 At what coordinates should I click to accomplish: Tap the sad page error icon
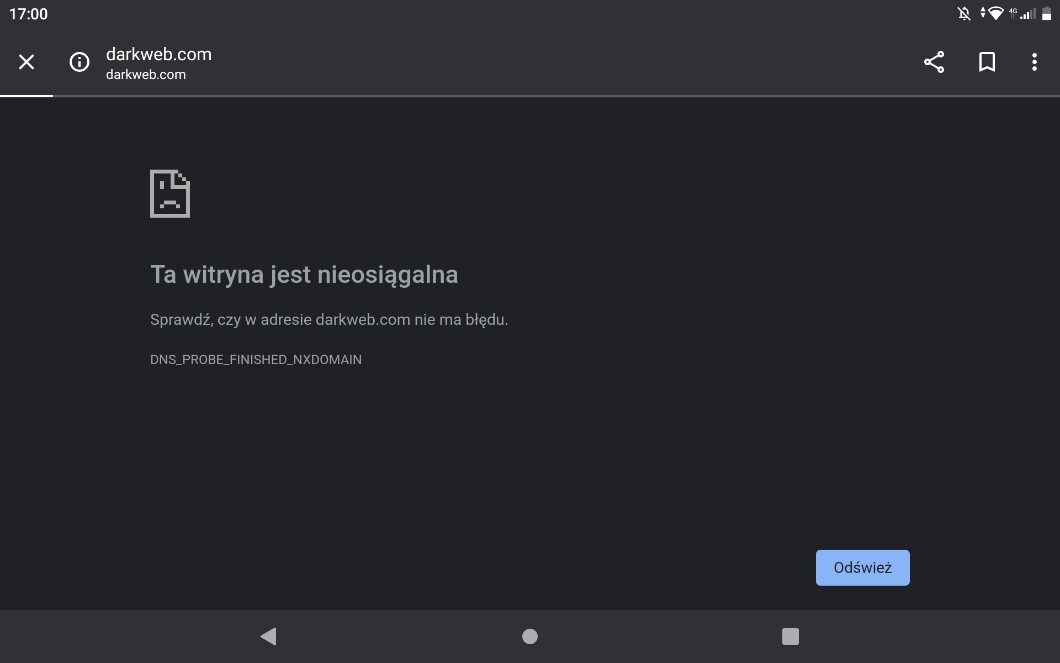pyautogui.click(x=170, y=193)
